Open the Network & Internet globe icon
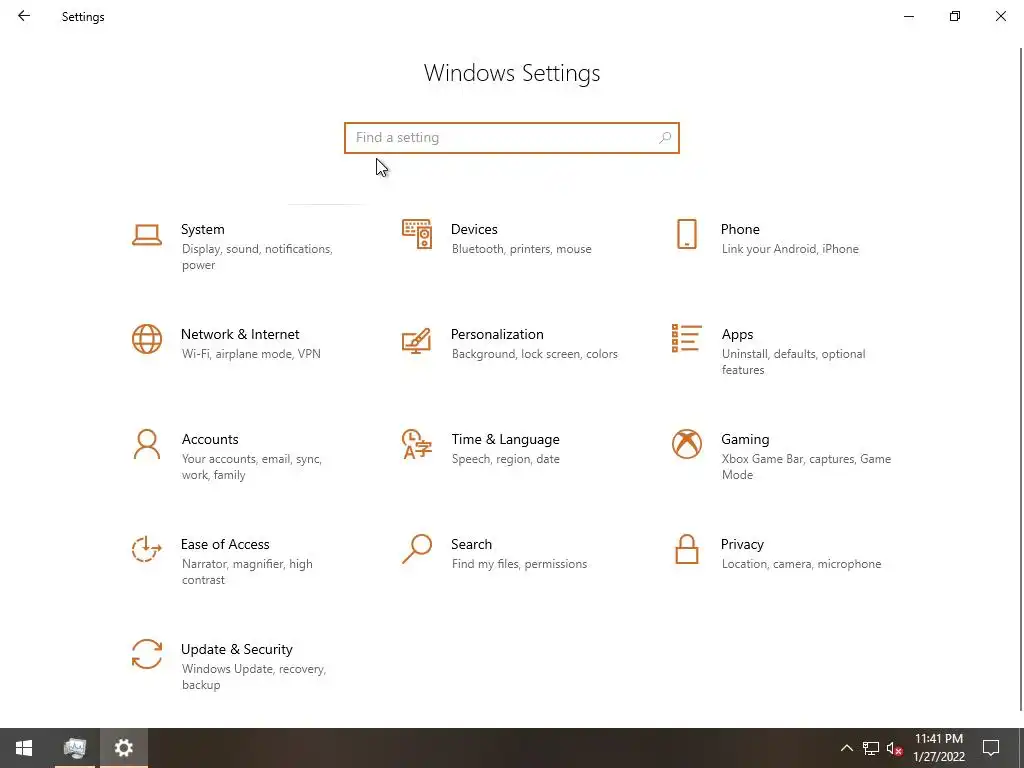The width and height of the screenshot is (1024, 768). [147, 339]
